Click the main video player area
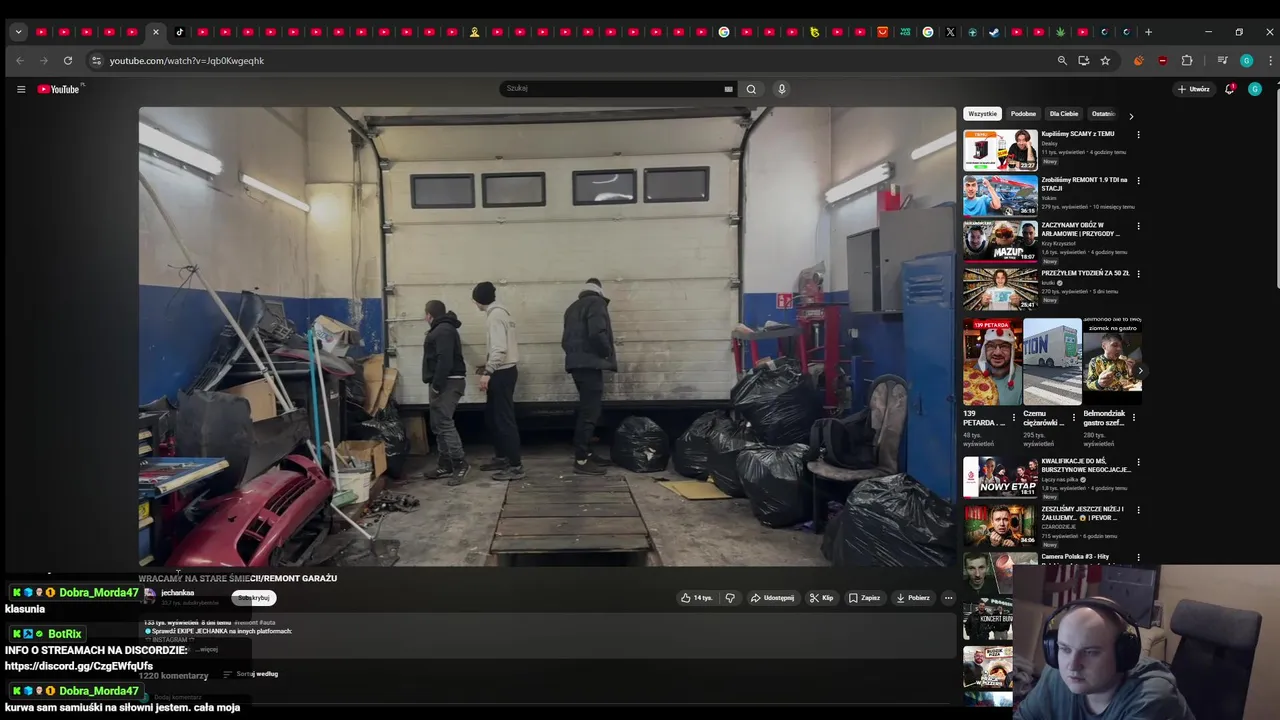The image size is (1280, 720). click(547, 337)
